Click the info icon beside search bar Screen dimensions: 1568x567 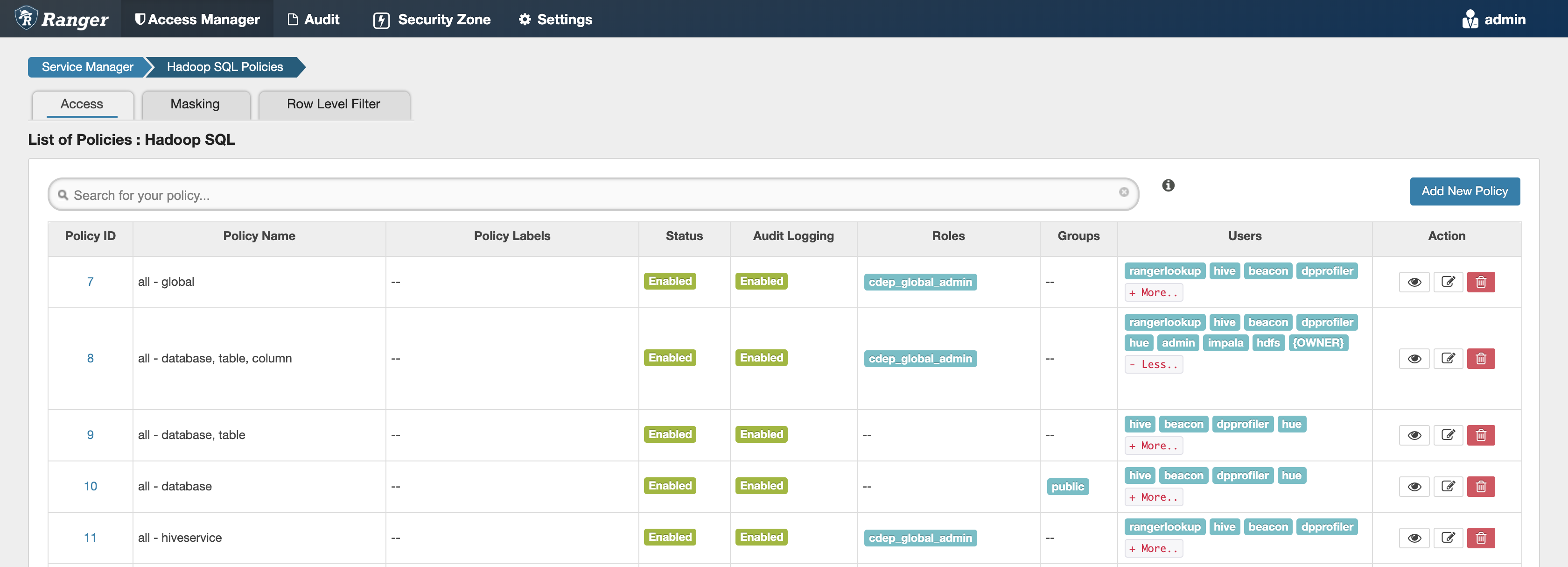click(x=1168, y=185)
